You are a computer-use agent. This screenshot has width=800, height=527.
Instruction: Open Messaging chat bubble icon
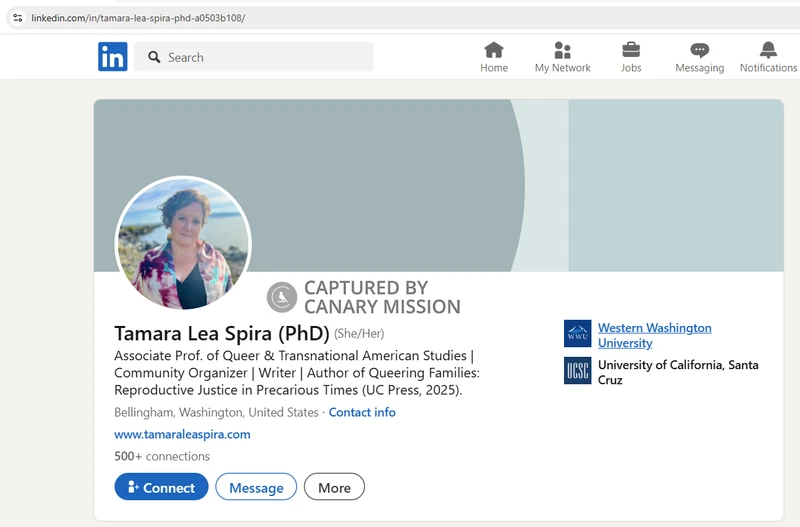[x=699, y=50]
